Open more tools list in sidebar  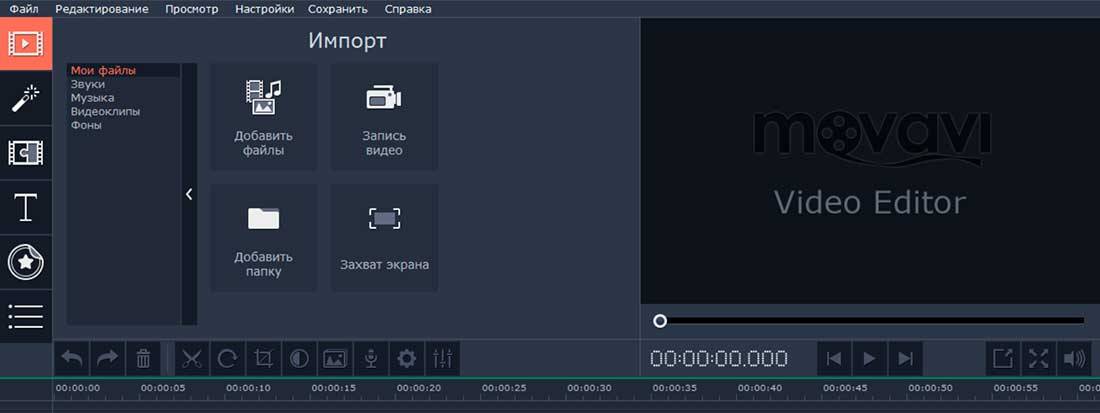point(25,315)
